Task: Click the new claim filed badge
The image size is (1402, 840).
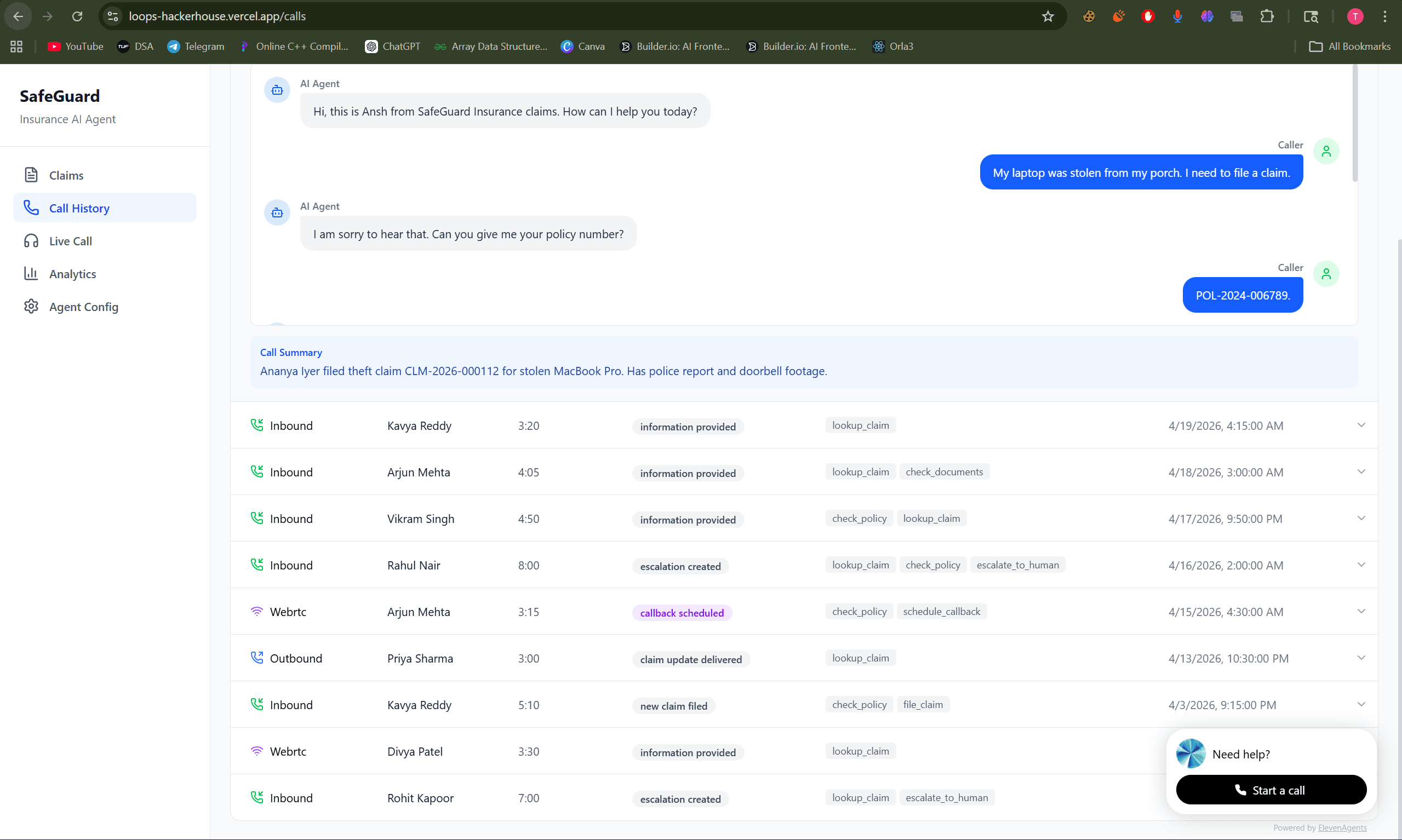Action: [x=674, y=706]
